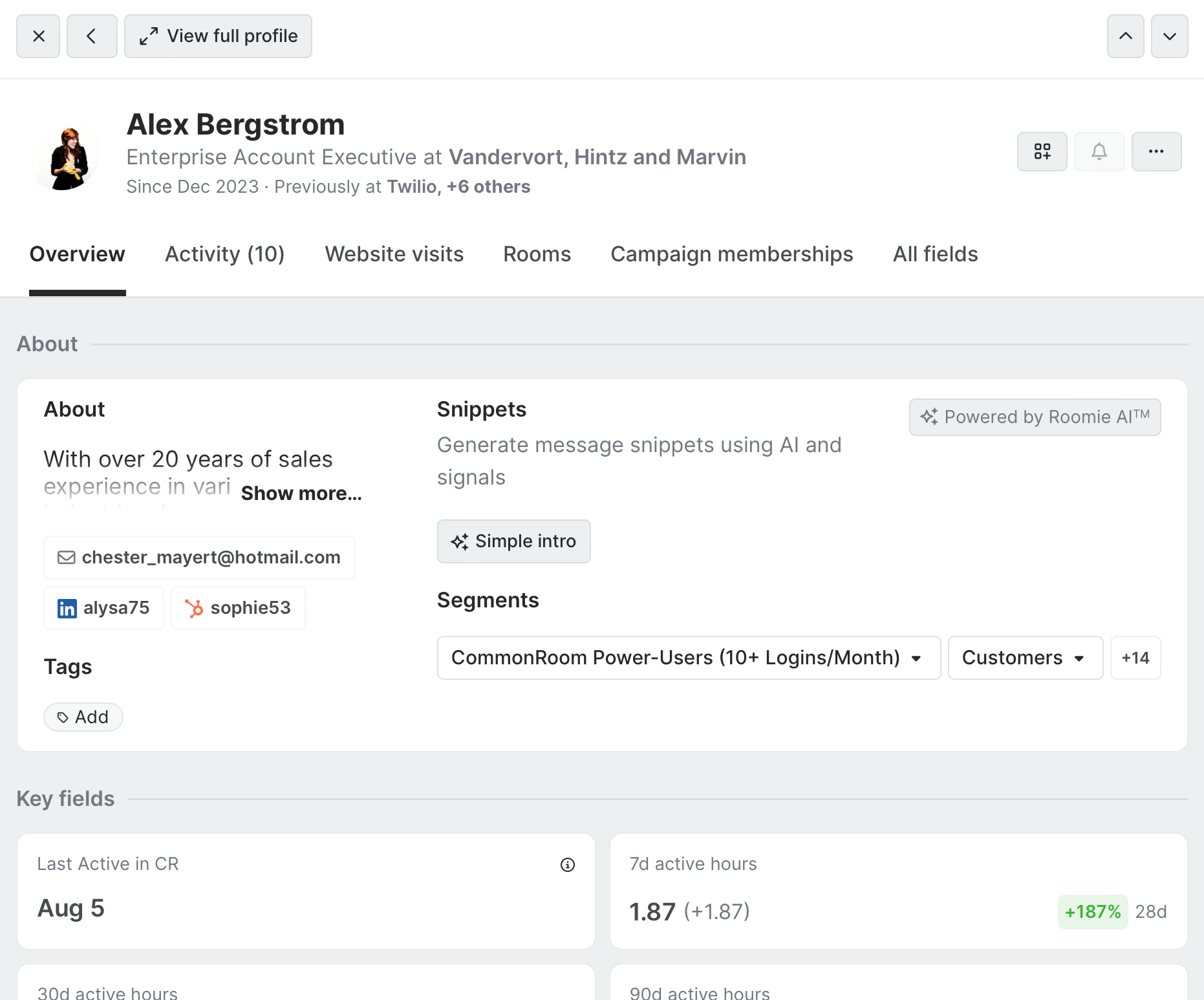1204x1000 pixels.
Task: Click the add-widget grid icon button
Action: click(x=1042, y=151)
